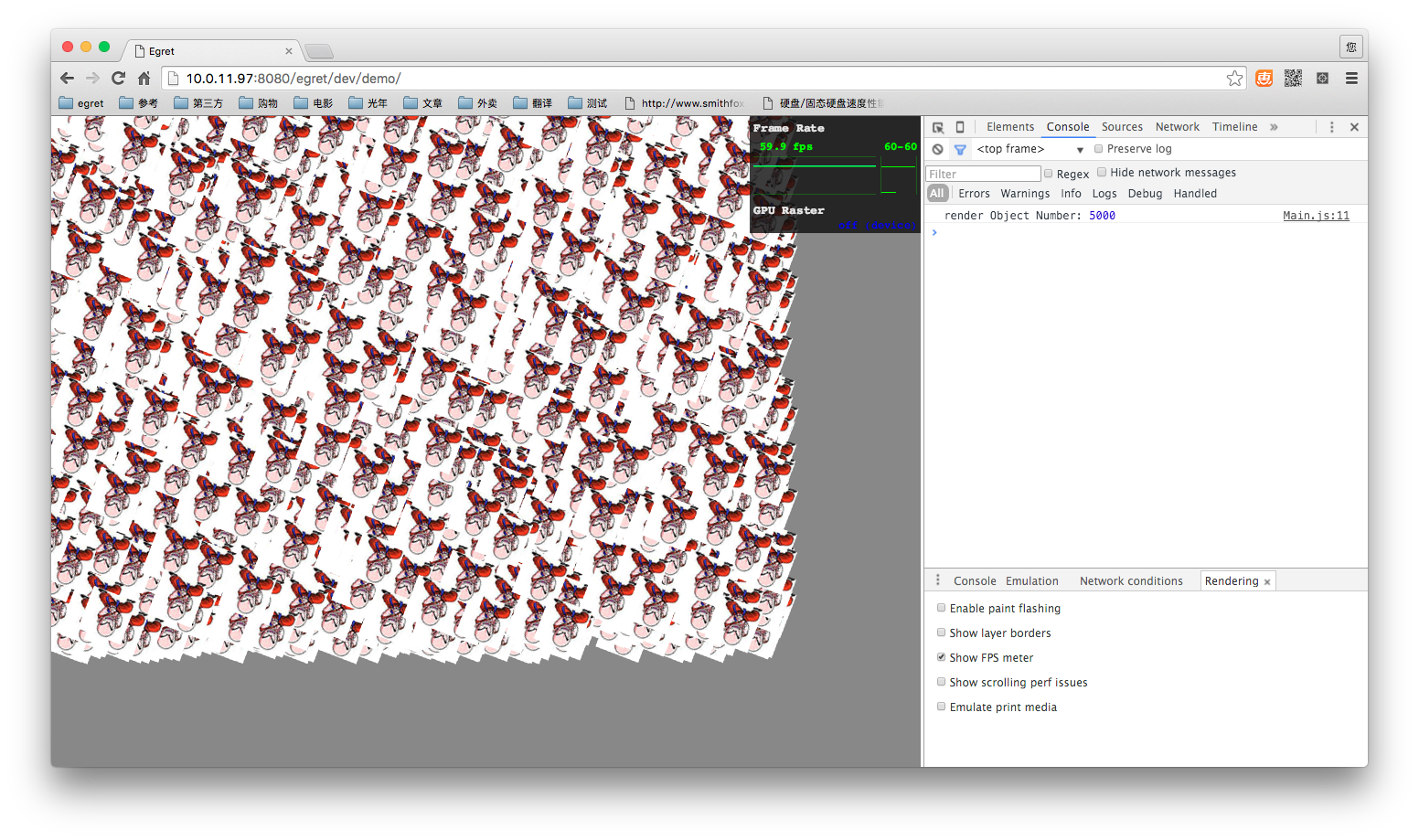The height and width of the screenshot is (840, 1419).
Task: Open the Chrome hamburger menu
Action: coord(1351,79)
